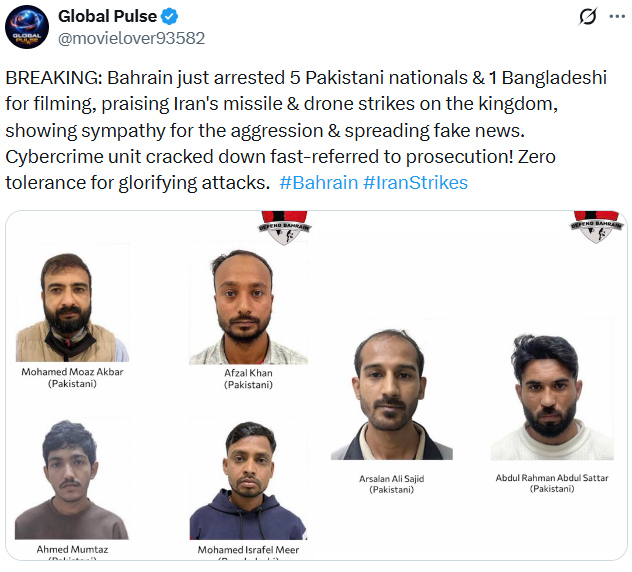
Task: Follow the #Bahrain hashtag link
Action: tap(318, 183)
